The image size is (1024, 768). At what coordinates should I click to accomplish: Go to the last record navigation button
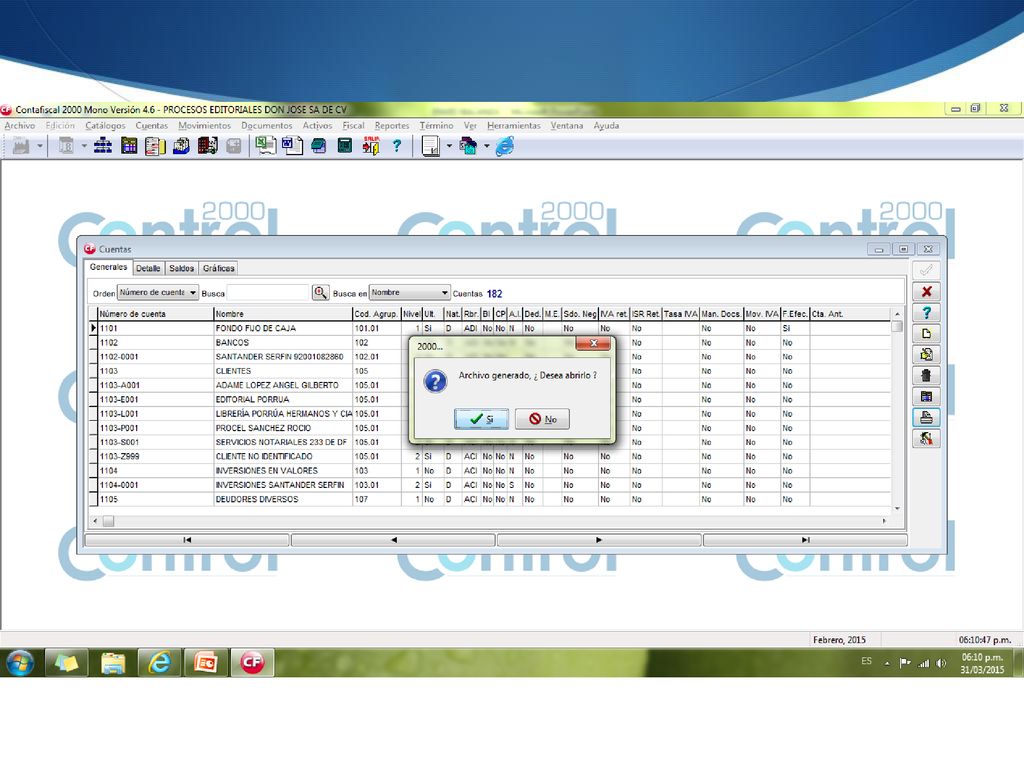pos(805,540)
